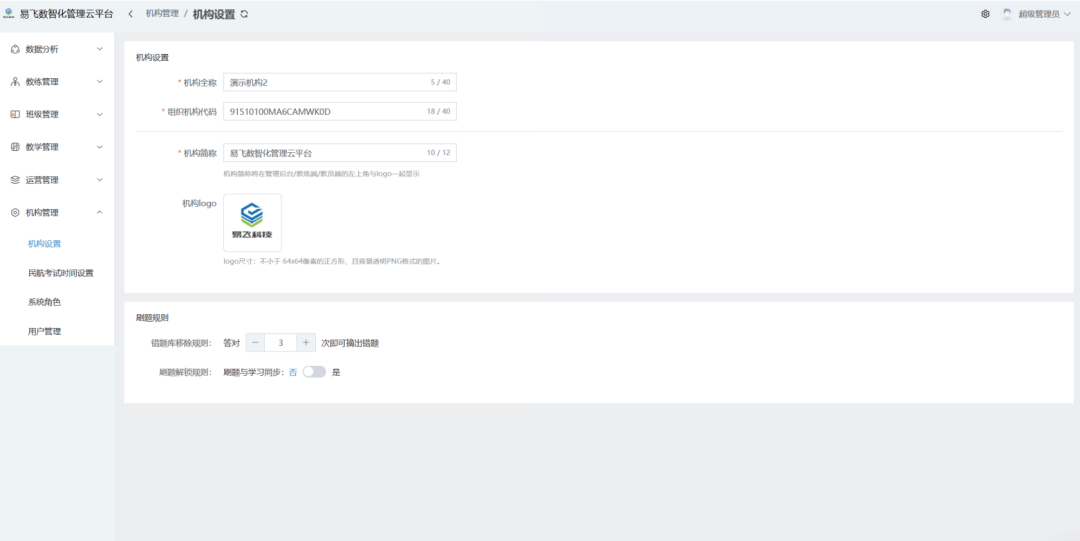Increase 错题库移除规则 count with plus button
This screenshot has height=541, width=1080.
[x=306, y=343]
